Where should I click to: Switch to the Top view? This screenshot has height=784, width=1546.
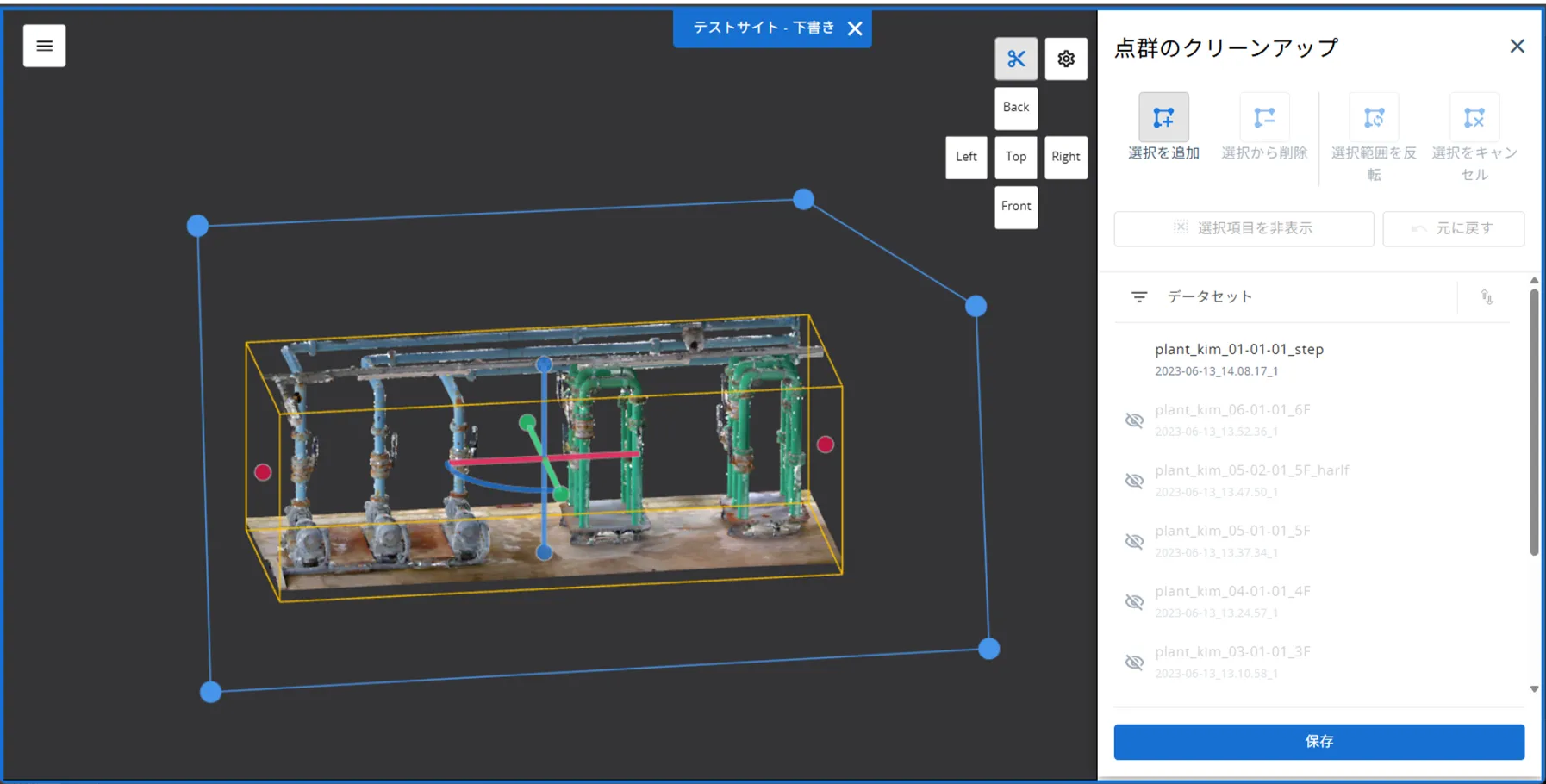coord(1016,157)
